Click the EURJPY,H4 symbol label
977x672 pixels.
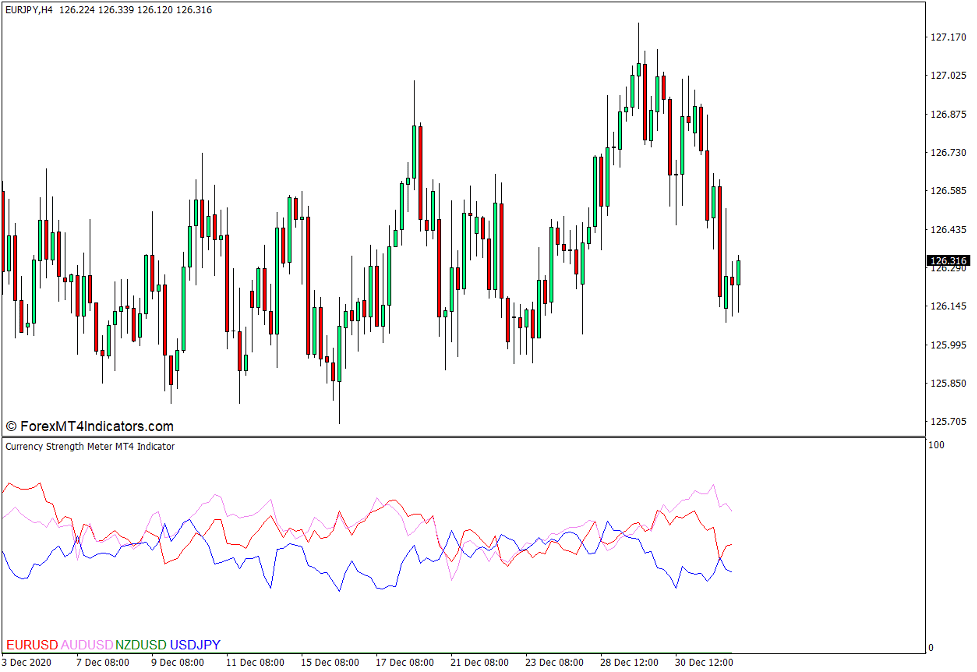coord(29,9)
